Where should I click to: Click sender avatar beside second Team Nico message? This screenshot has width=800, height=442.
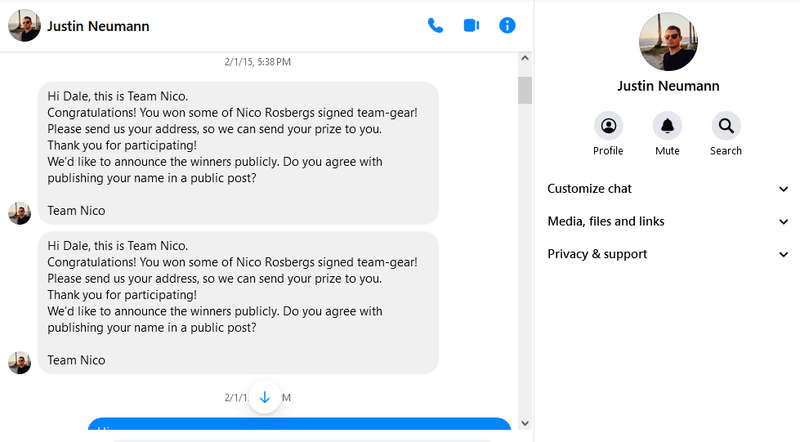pos(19,363)
